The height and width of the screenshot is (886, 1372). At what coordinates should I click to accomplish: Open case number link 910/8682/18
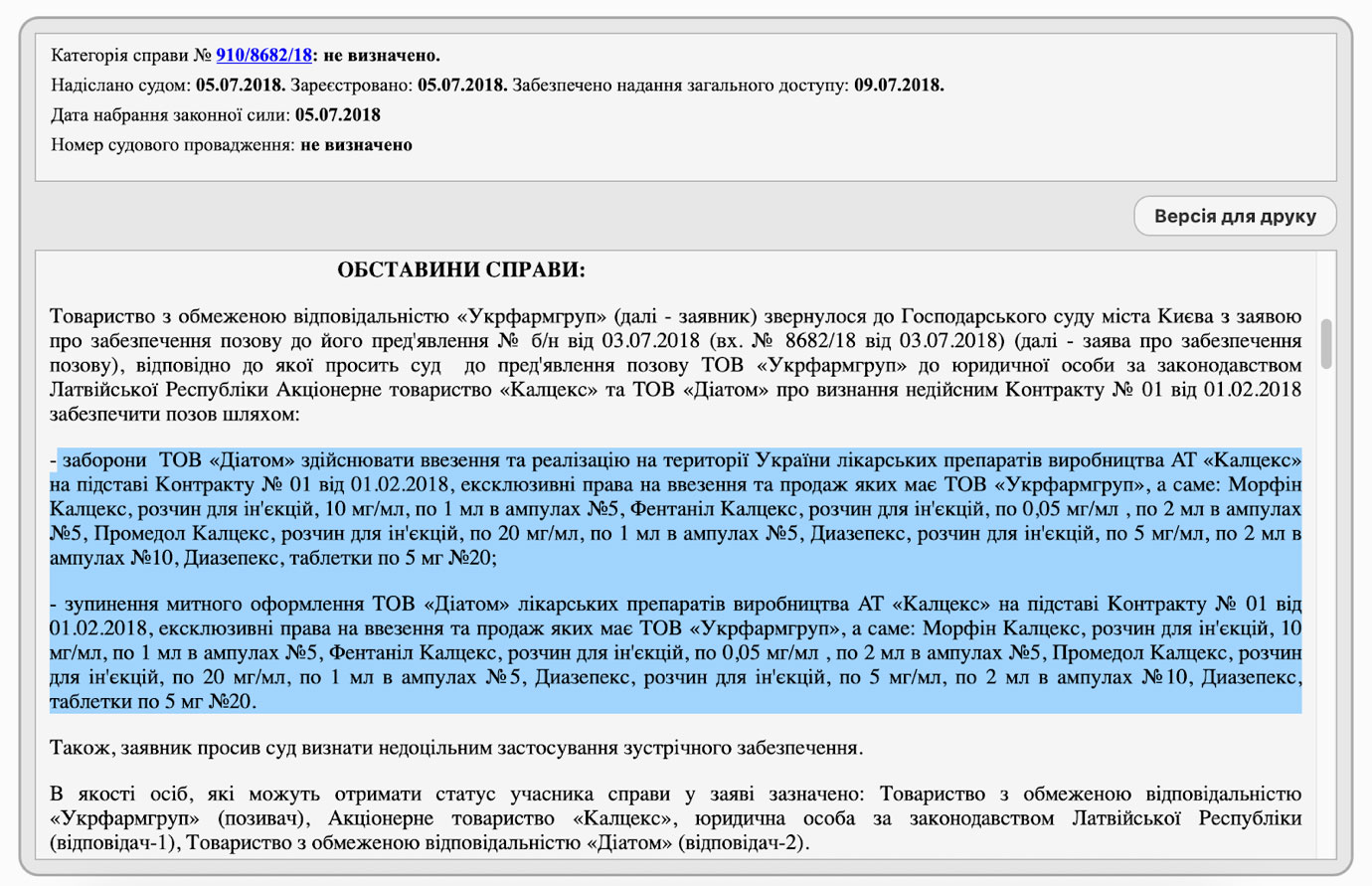(263, 56)
